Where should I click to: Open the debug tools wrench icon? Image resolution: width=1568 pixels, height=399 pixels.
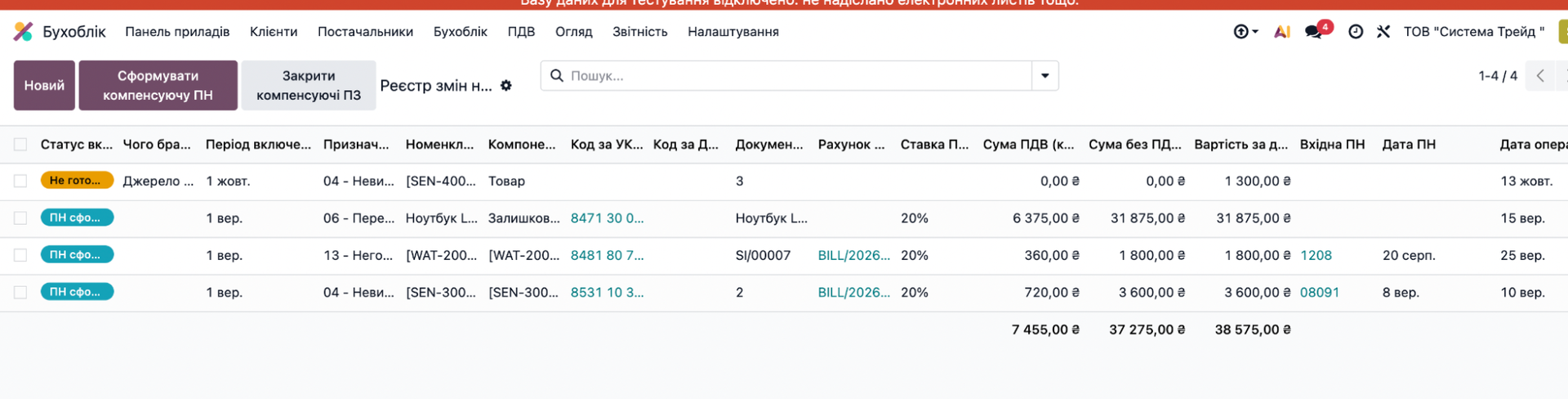[x=1383, y=32]
